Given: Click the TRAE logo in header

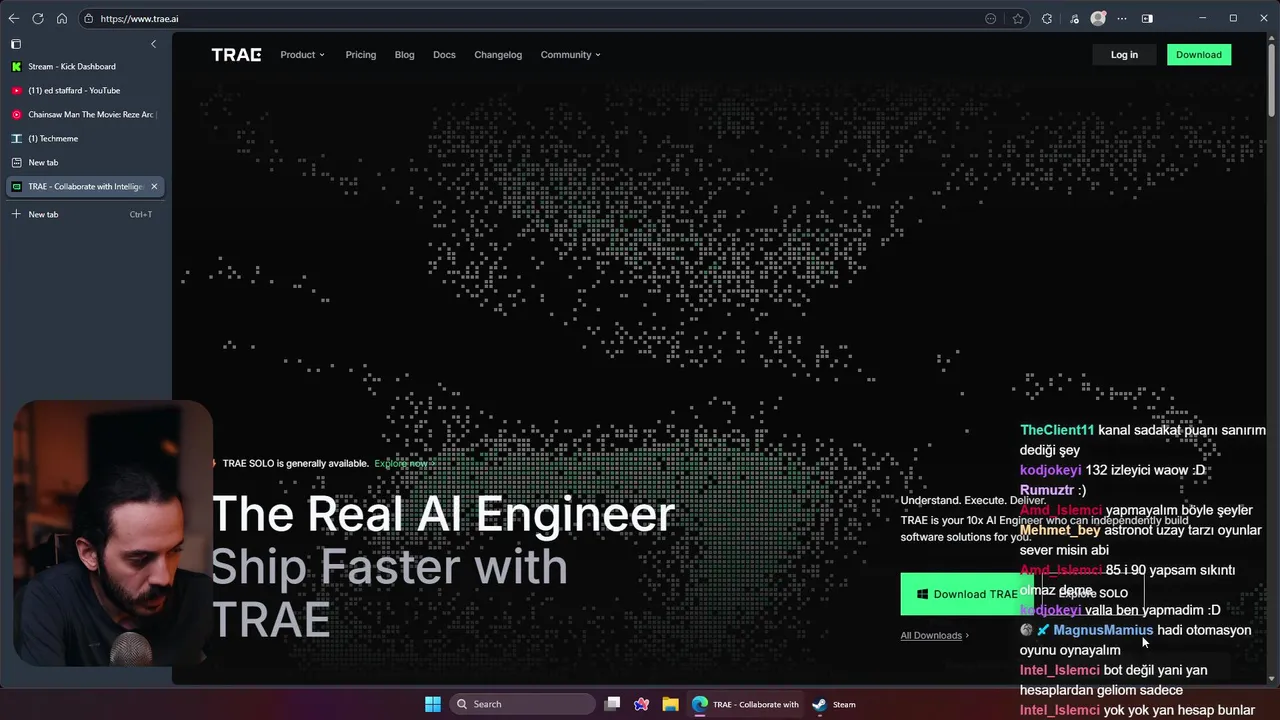Looking at the screenshot, I should pos(236,55).
